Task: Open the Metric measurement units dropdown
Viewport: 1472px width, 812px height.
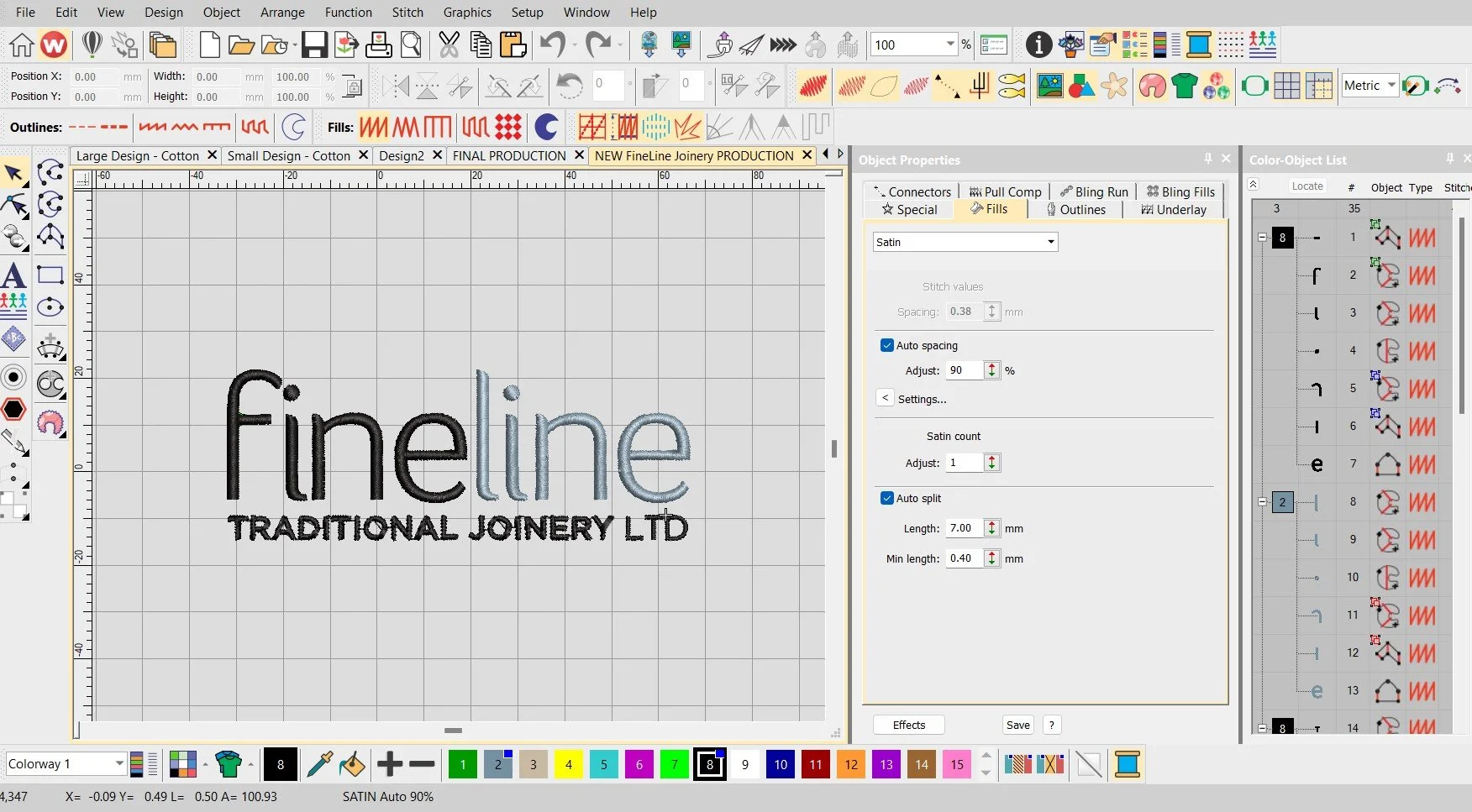Action: [1391, 85]
